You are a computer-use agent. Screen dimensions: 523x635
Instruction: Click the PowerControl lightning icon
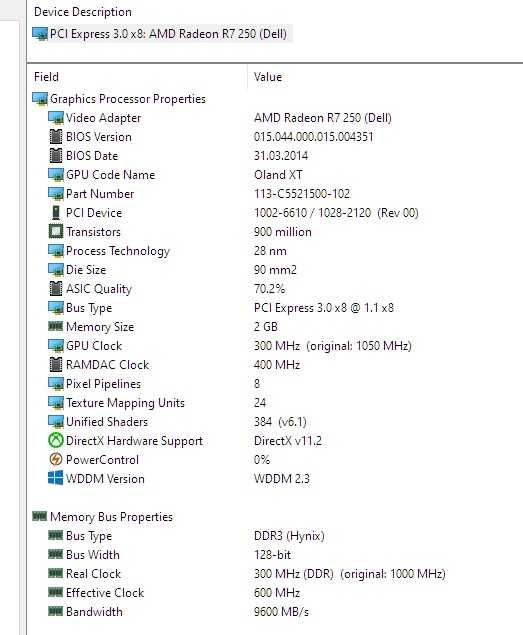(56, 460)
